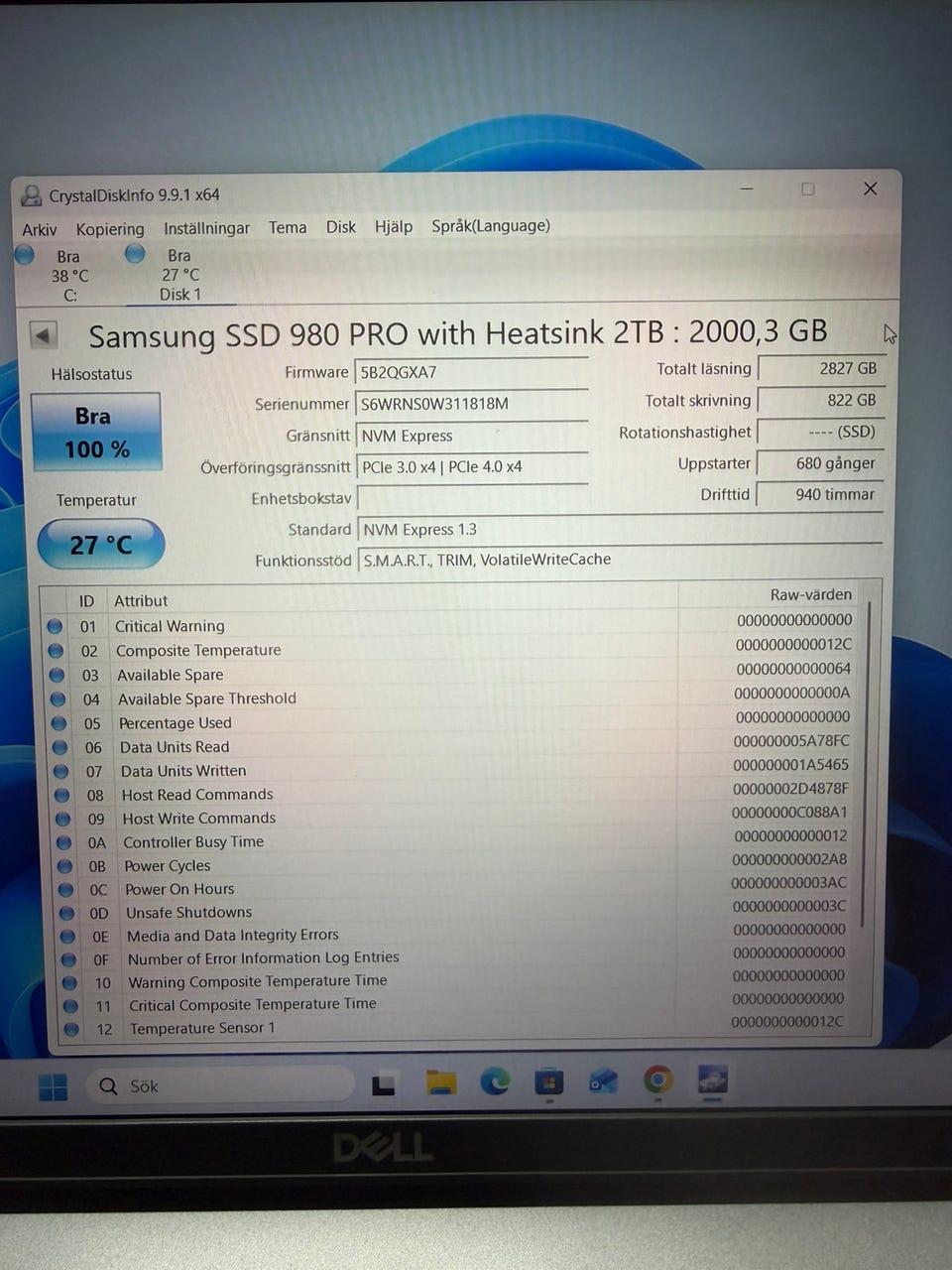
Task: Open Google Chrome from taskbar
Action: 657,1079
